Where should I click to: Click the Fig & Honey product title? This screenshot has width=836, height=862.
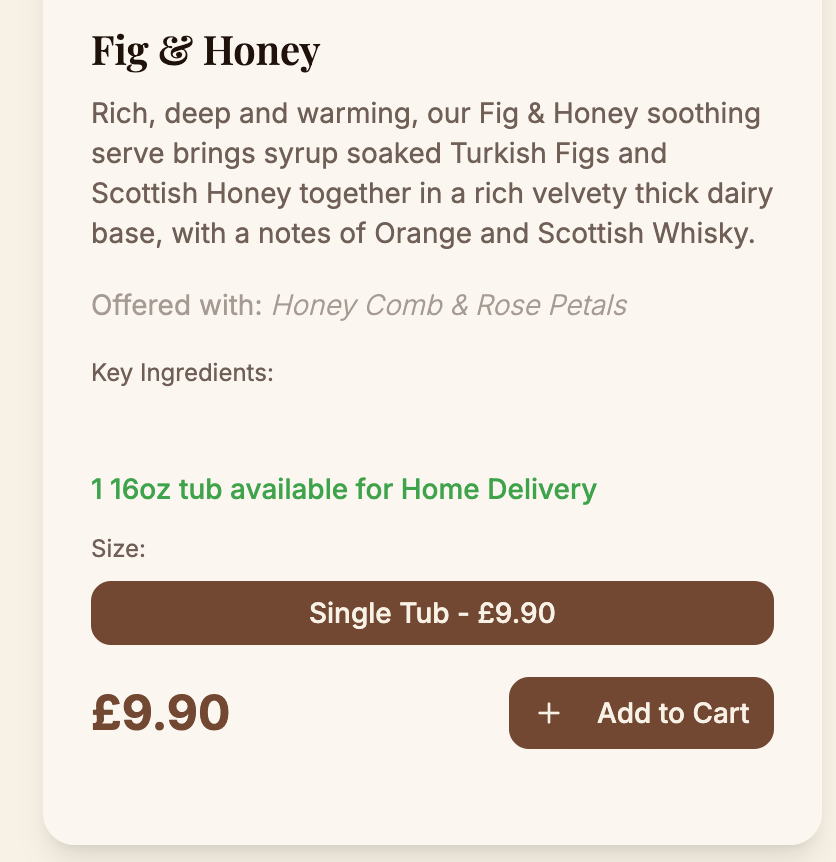click(x=205, y=51)
